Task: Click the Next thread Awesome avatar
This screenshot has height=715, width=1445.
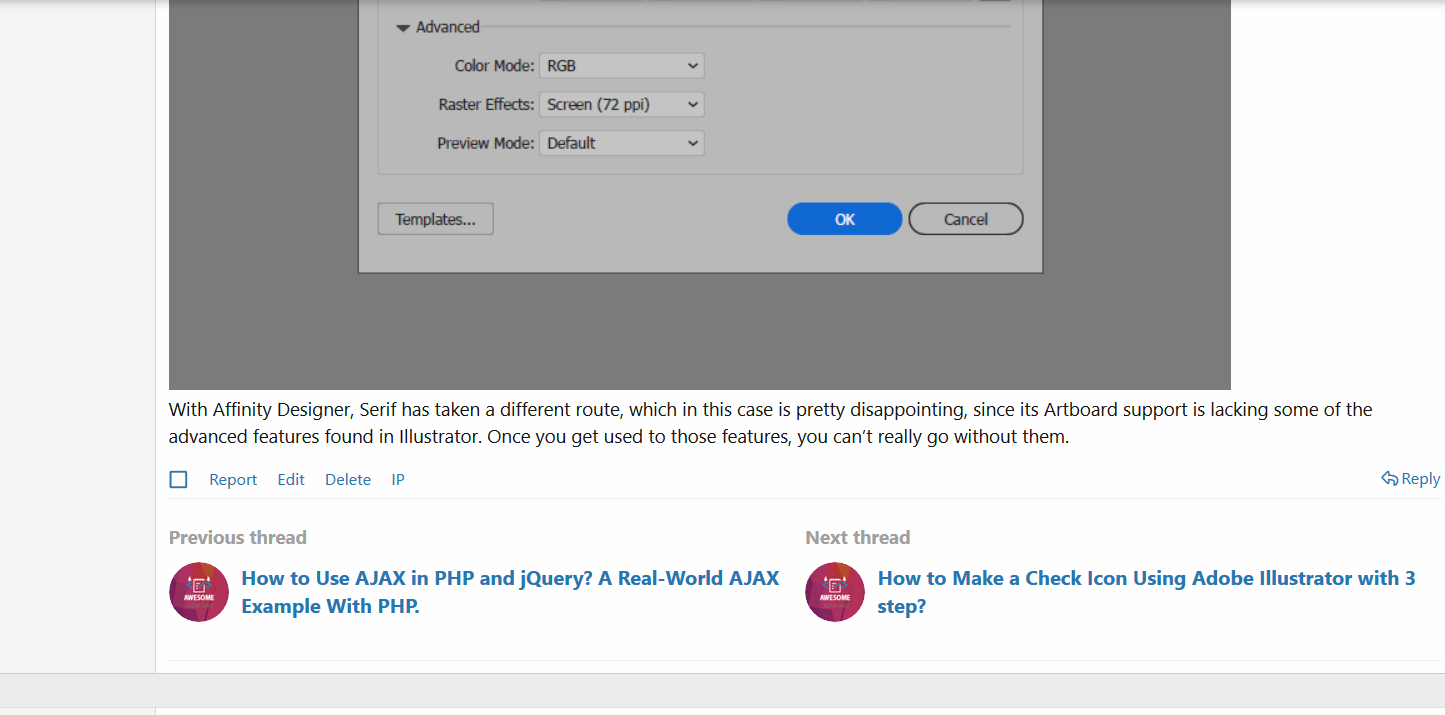Action: click(x=835, y=592)
